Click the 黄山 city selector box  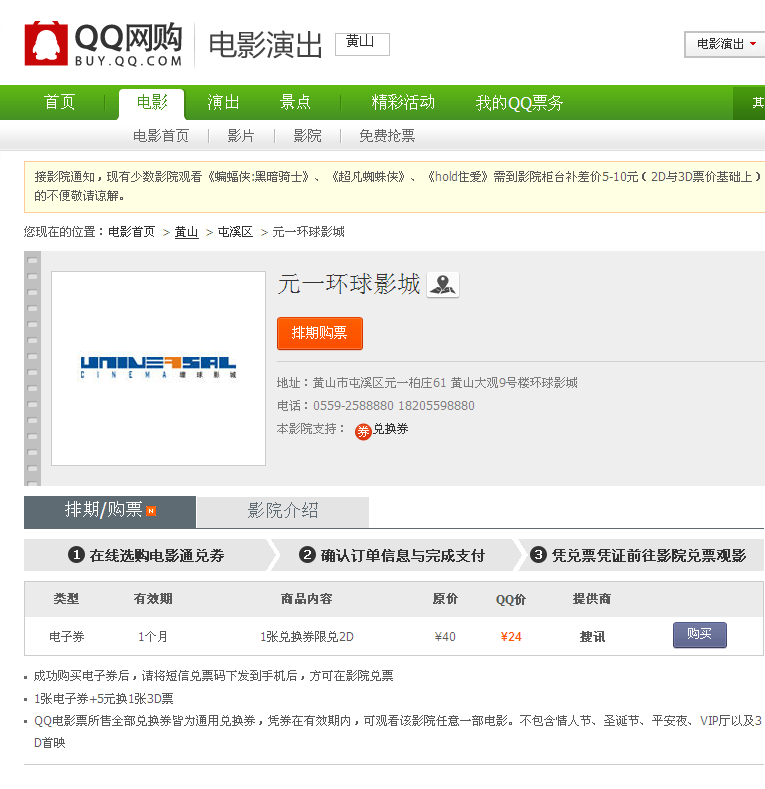(362, 44)
